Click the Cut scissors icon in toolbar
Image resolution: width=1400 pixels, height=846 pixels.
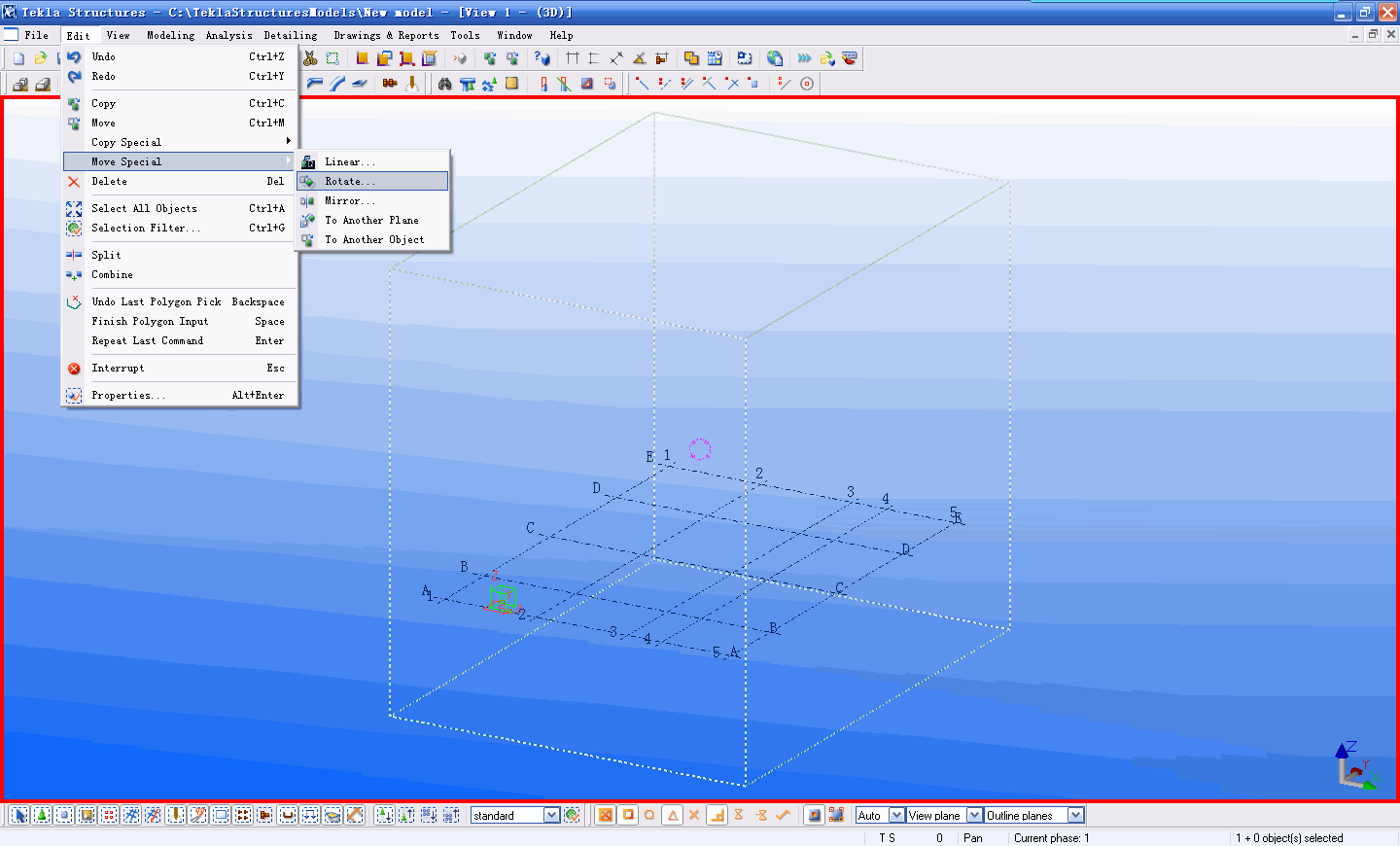pyautogui.click(x=310, y=58)
